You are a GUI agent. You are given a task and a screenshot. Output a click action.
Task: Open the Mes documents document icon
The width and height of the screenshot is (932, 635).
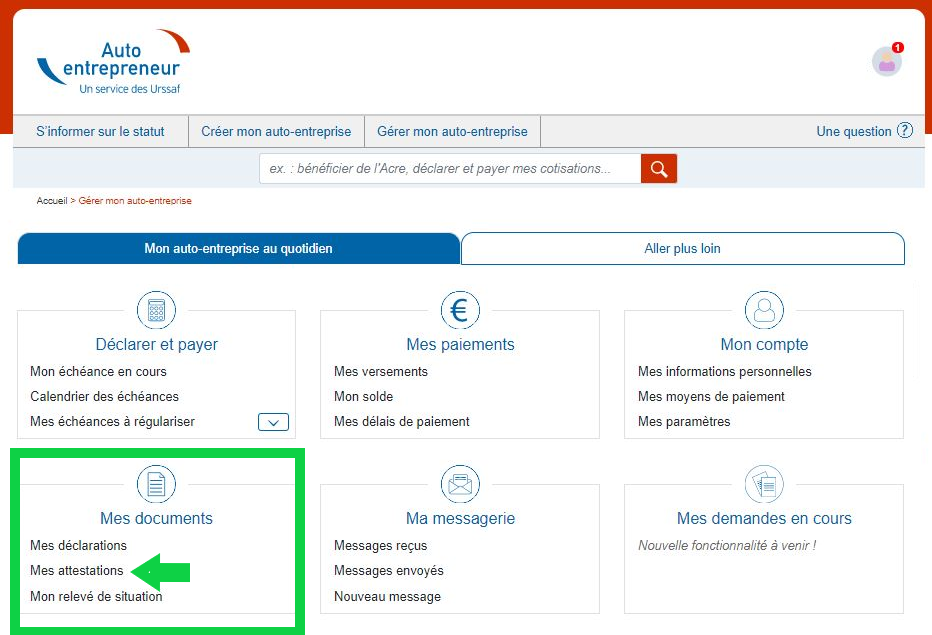click(156, 483)
